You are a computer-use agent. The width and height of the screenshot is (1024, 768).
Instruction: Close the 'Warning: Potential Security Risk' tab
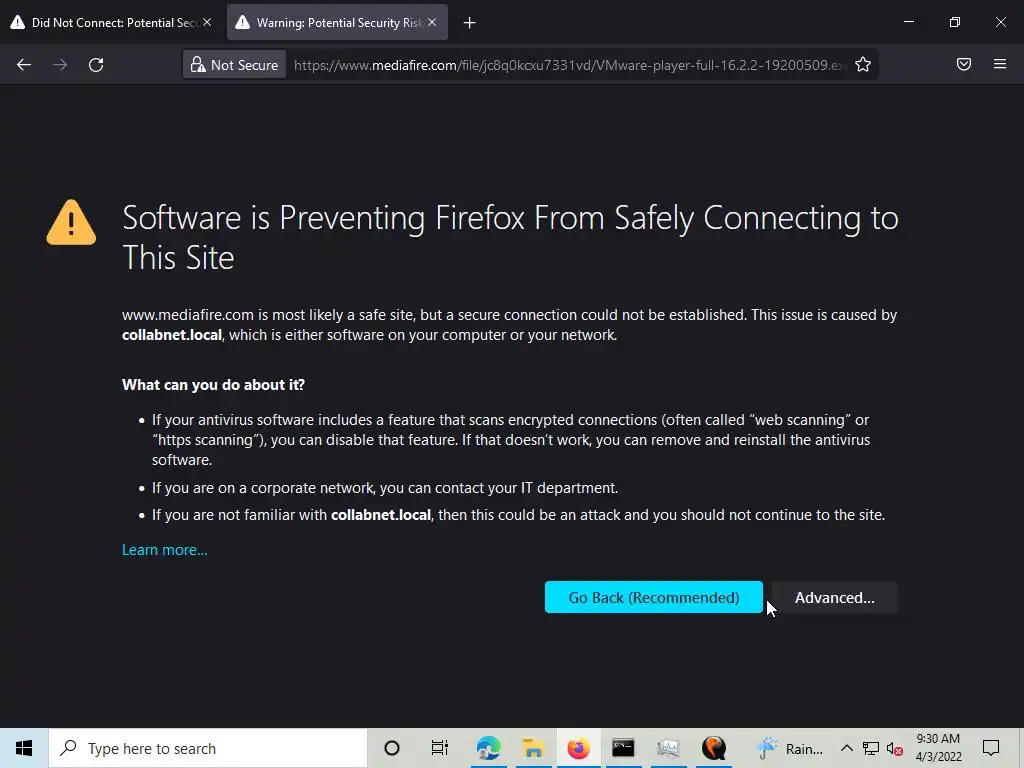pyautogui.click(x=432, y=22)
